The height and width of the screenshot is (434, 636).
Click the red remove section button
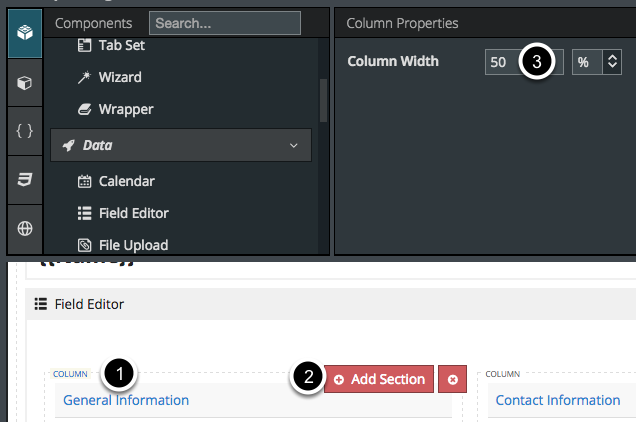point(452,379)
